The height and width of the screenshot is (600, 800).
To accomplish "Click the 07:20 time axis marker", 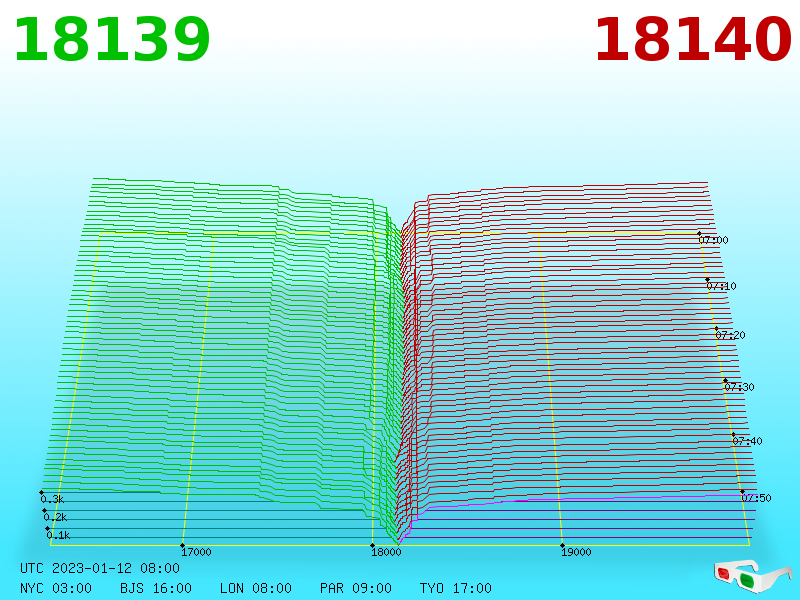I will click(730, 335).
